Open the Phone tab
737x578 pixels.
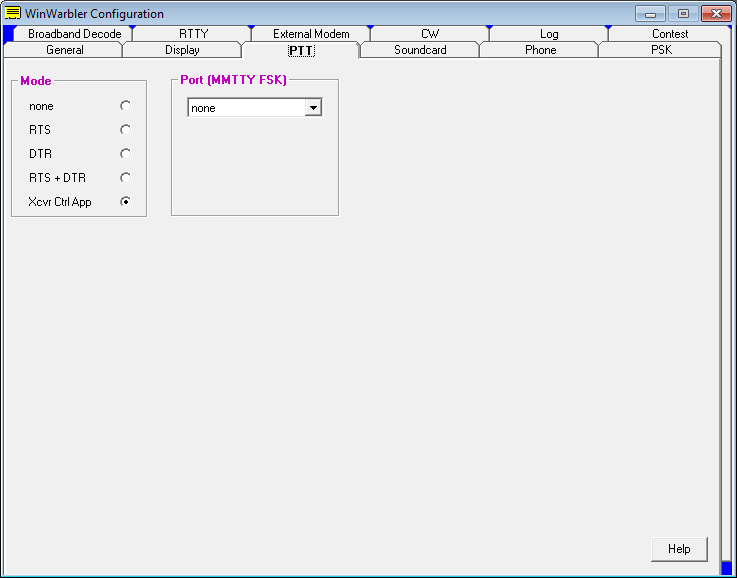[x=541, y=50]
